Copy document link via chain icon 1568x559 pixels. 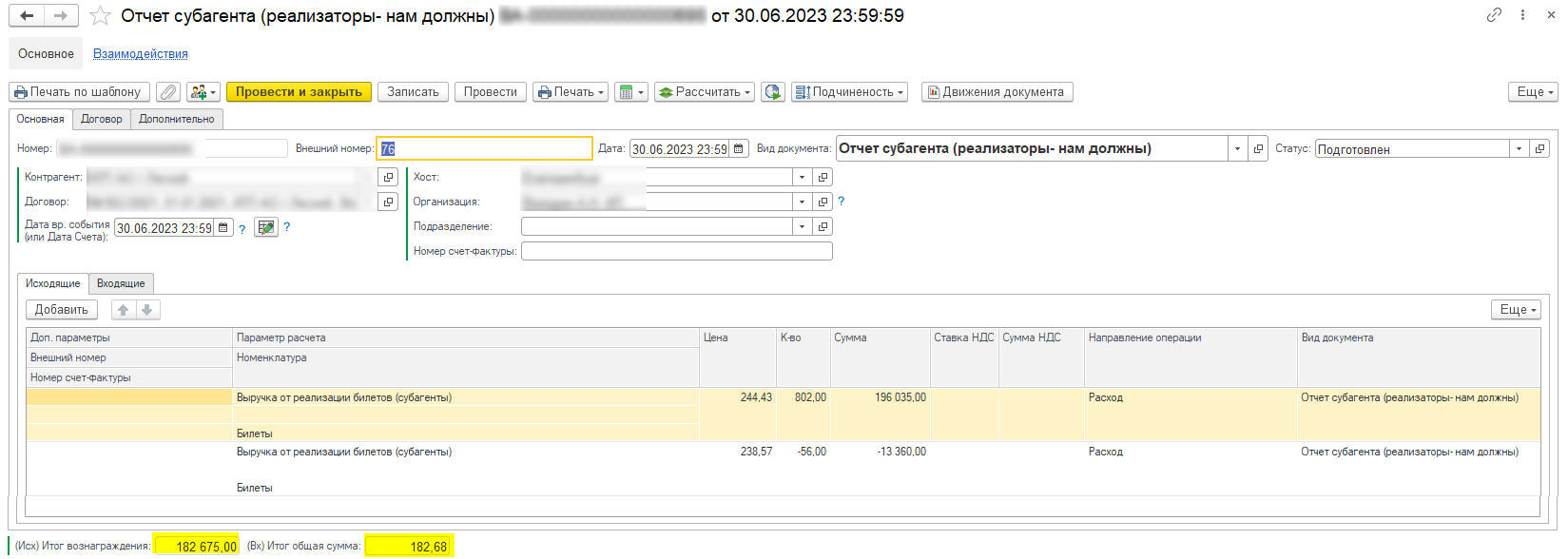(x=1494, y=15)
